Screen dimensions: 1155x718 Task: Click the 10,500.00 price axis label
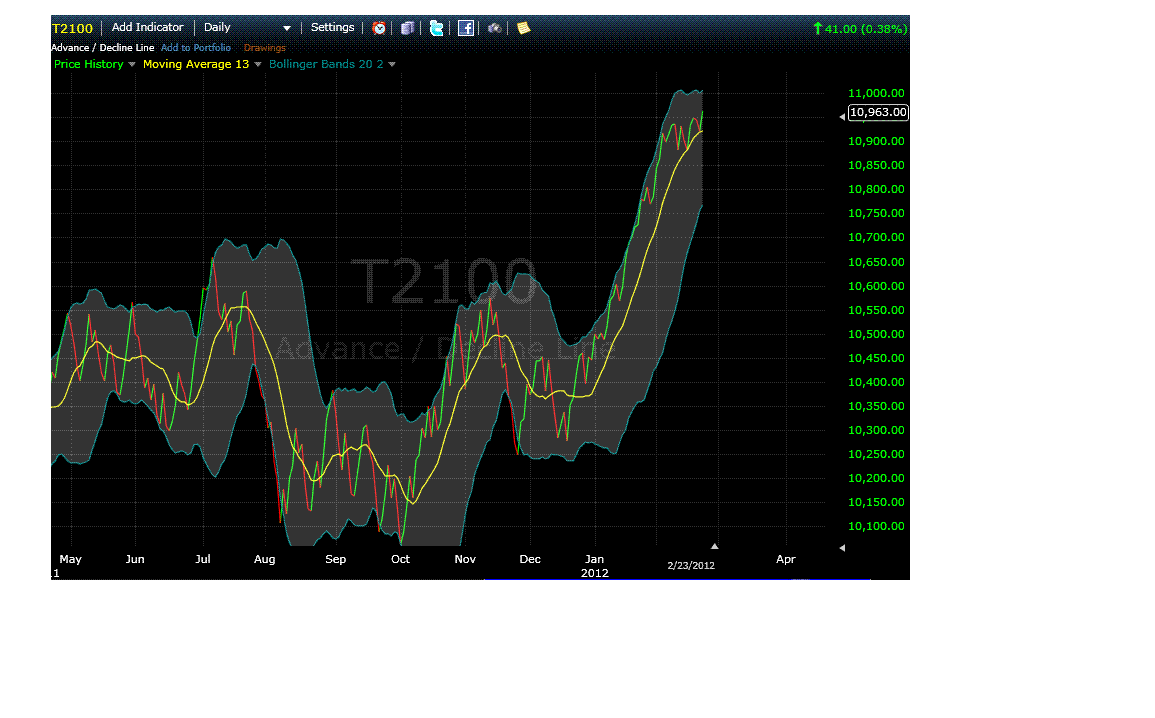click(x=876, y=334)
